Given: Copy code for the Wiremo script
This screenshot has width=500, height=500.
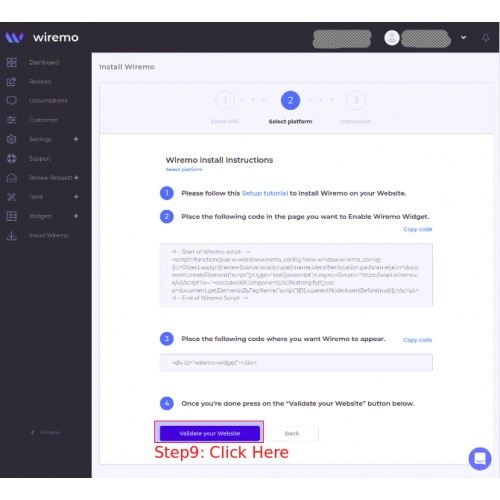Looking at the screenshot, I should point(418,229).
